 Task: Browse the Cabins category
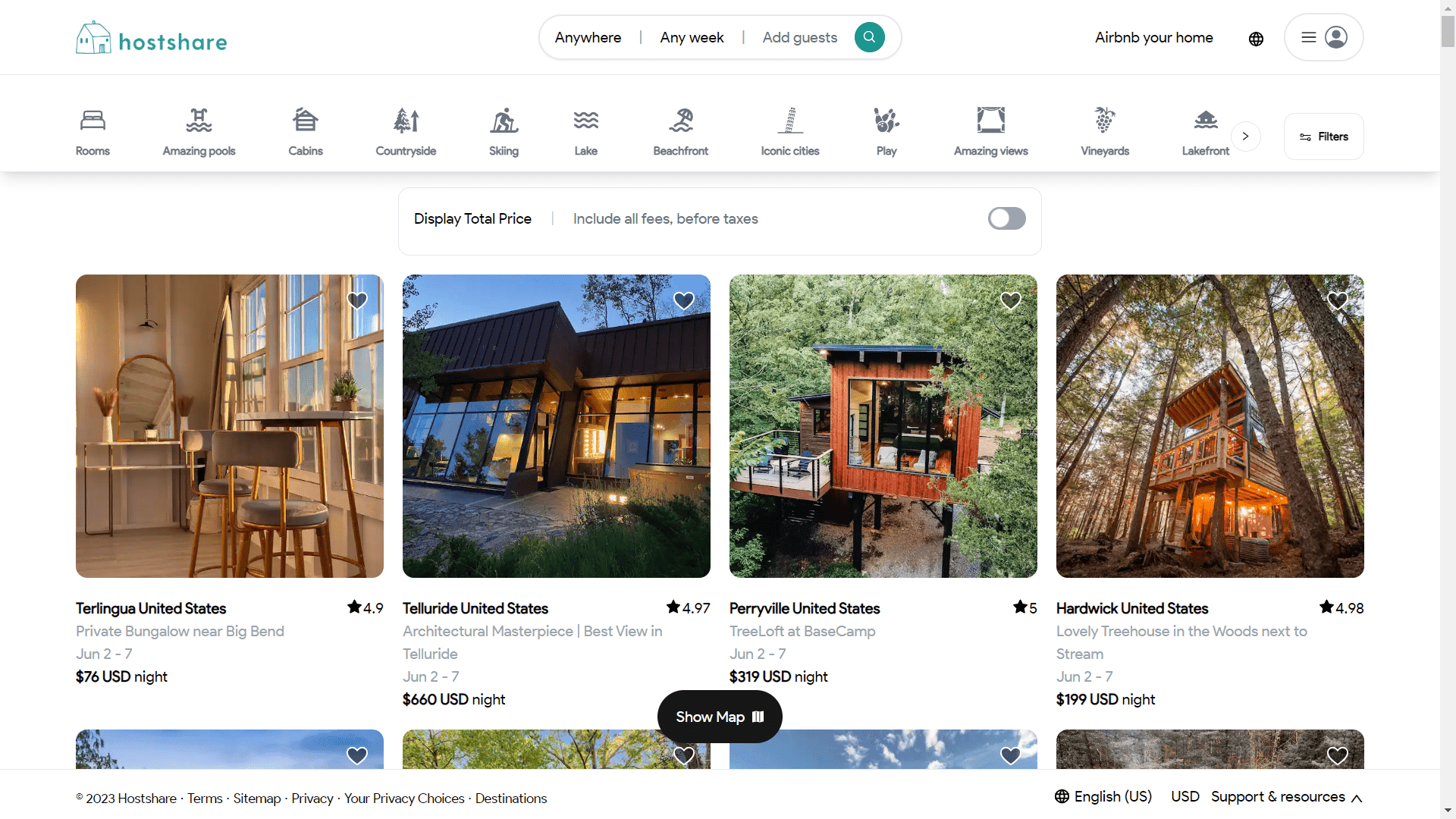click(x=305, y=120)
